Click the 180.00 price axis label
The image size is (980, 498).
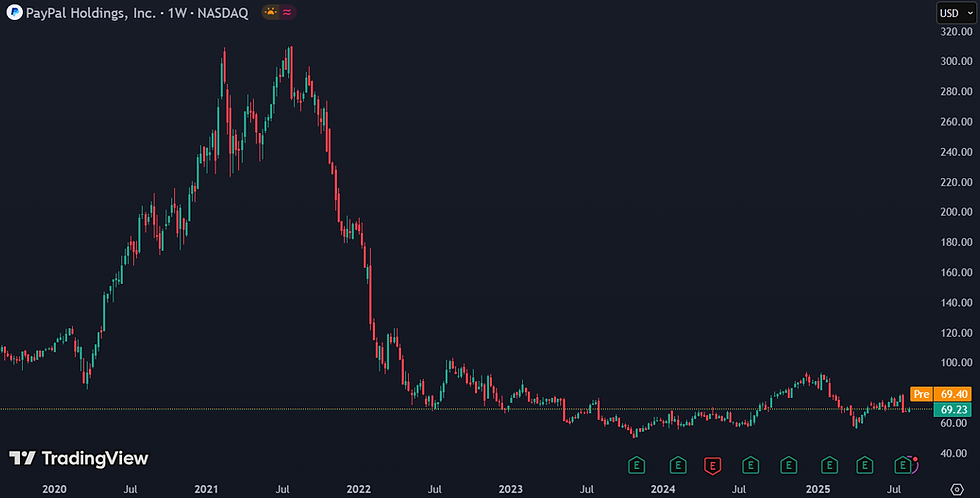(956, 242)
